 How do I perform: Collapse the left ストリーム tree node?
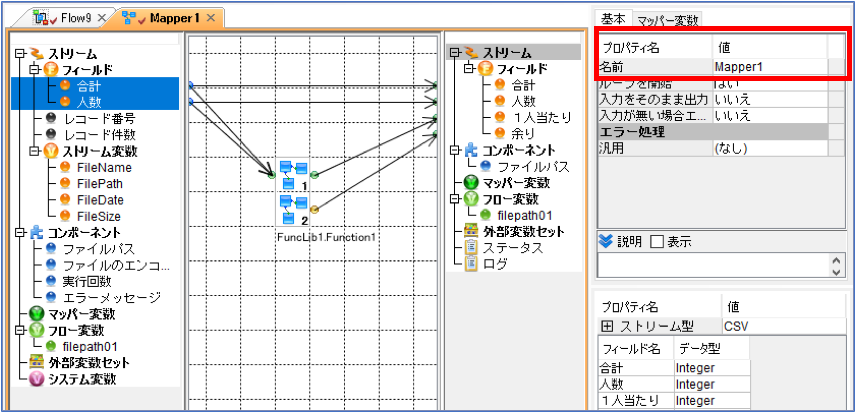coord(20,54)
